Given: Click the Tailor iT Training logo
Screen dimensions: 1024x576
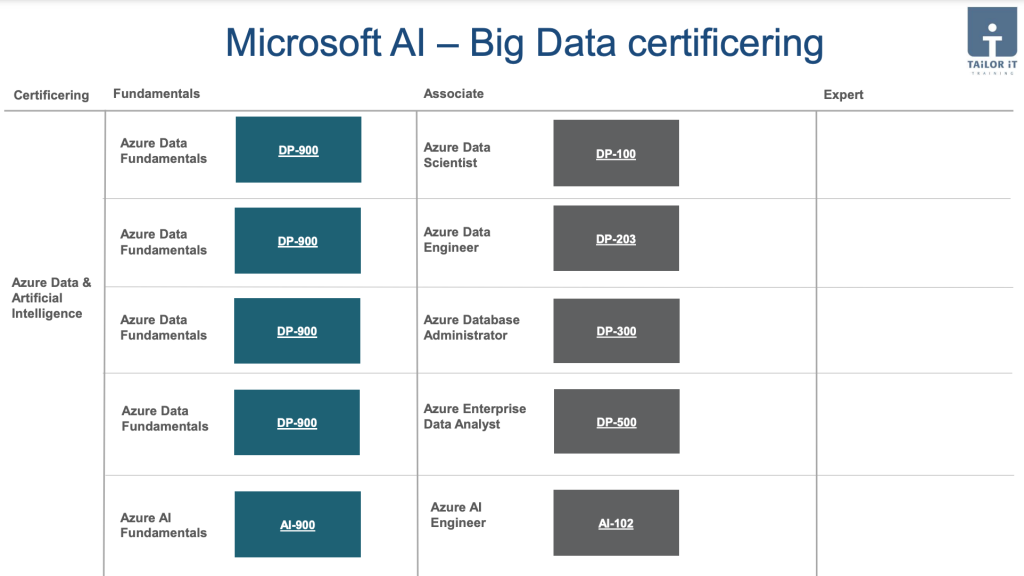Looking at the screenshot, I should click(x=992, y=40).
